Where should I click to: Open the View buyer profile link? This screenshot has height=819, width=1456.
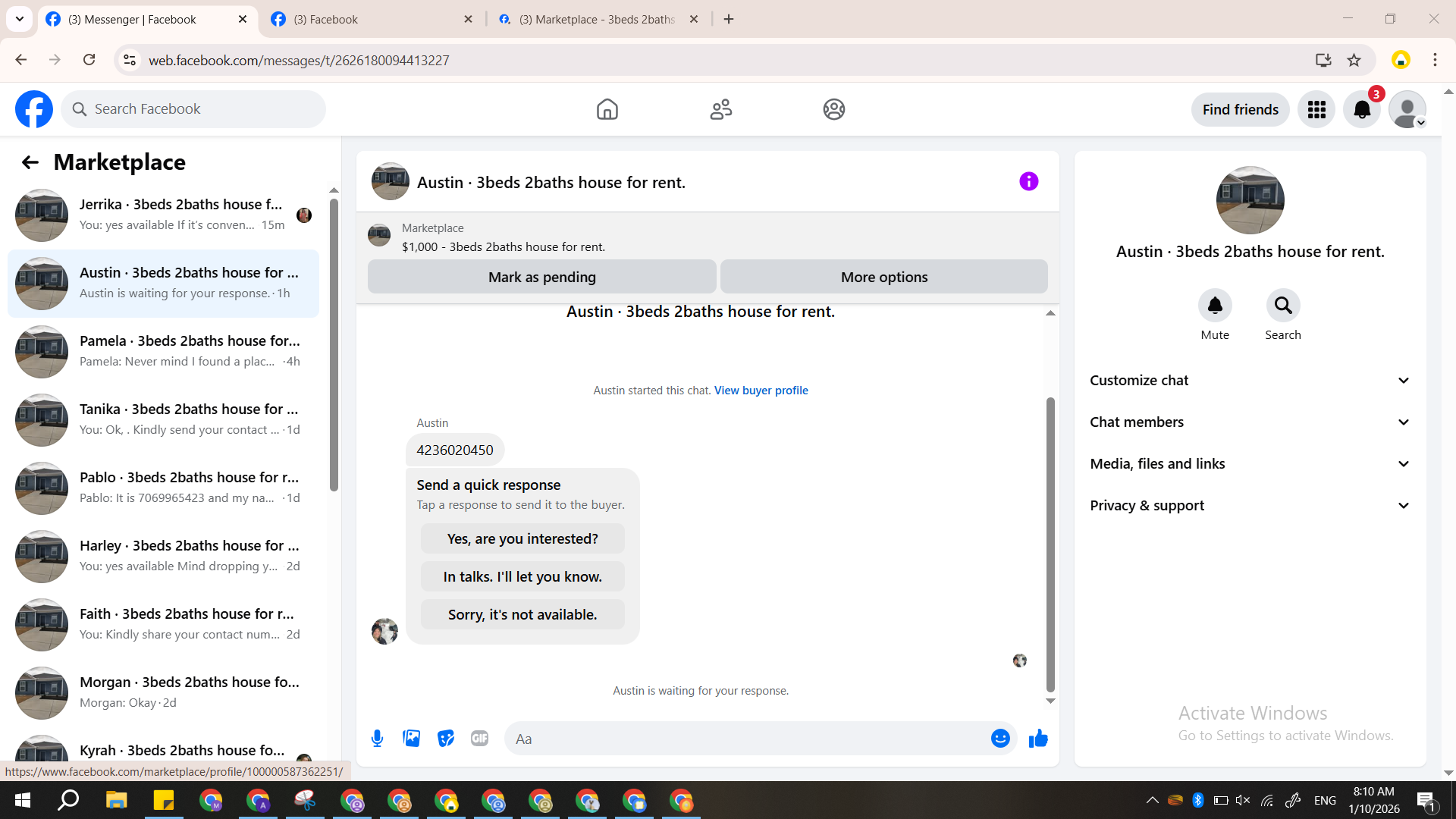[x=761, y=391]
